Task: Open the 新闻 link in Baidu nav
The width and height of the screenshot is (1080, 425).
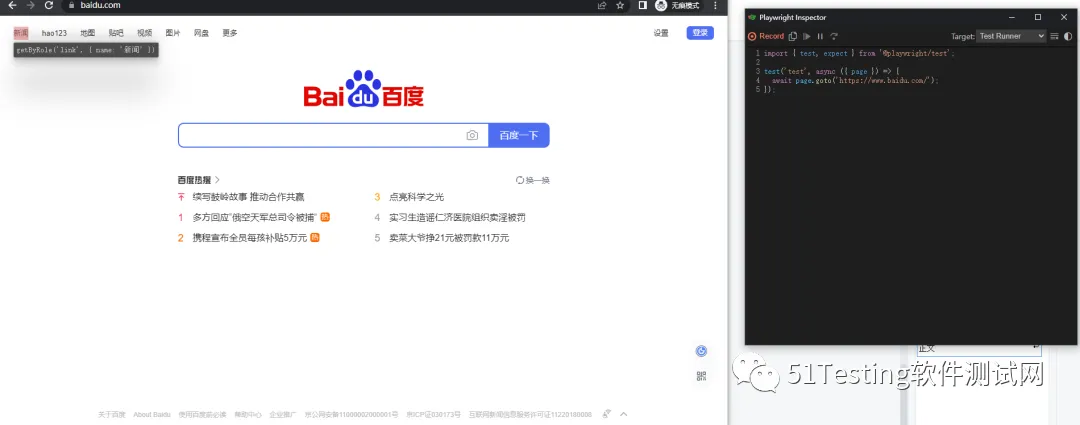Action: tap(21, 33)
